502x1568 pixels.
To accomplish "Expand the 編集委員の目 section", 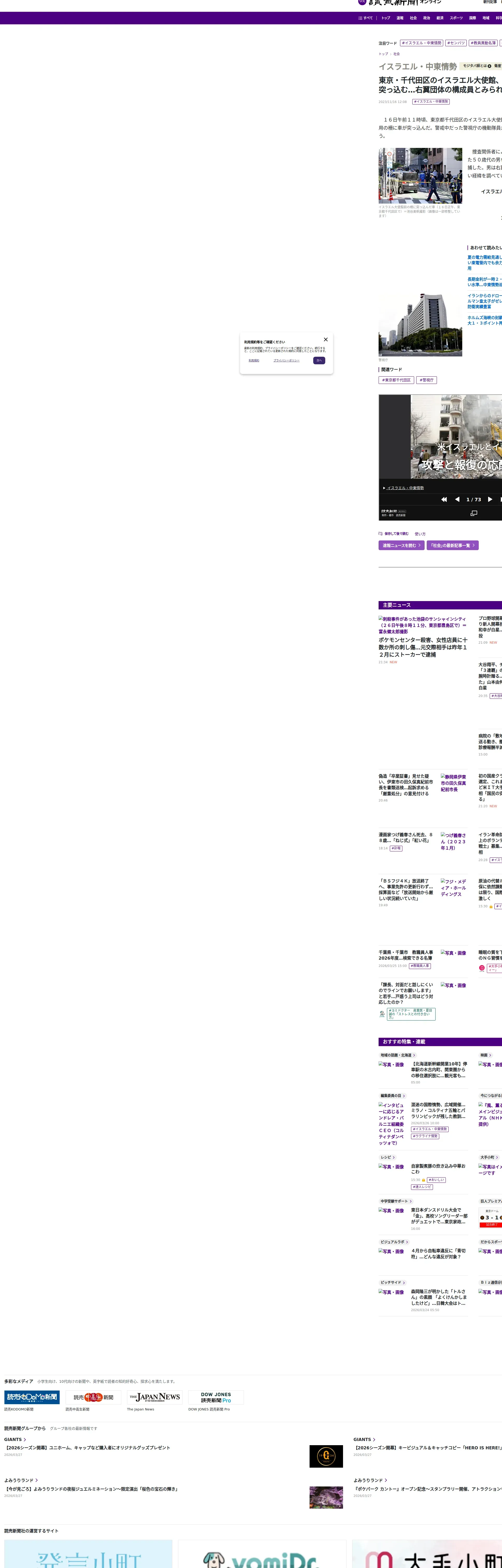I will click(392, 1096).
